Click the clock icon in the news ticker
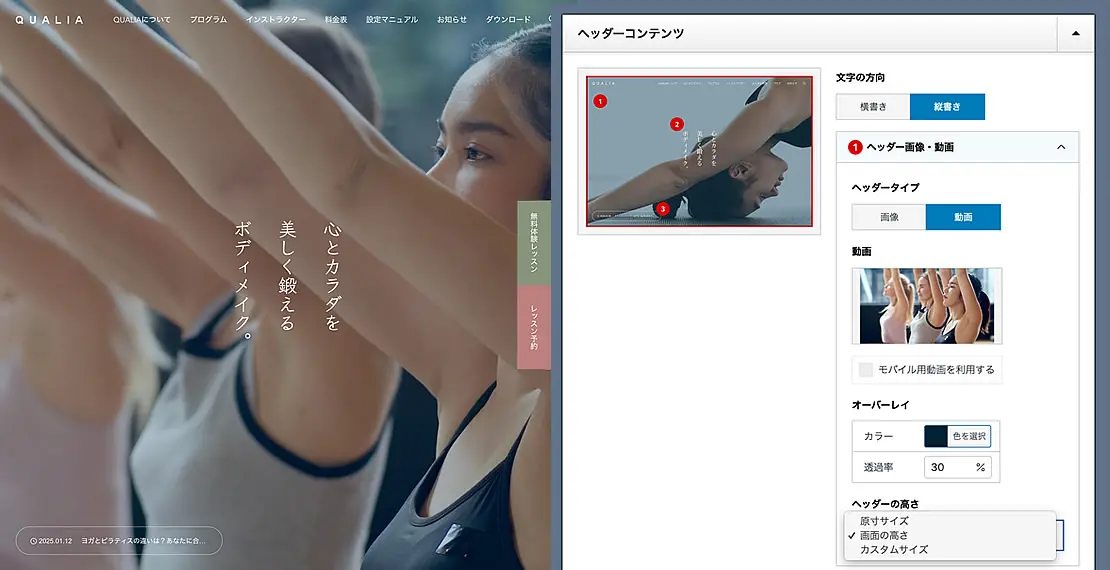This screenshot has height=570, width=1110. click(33, 541)
